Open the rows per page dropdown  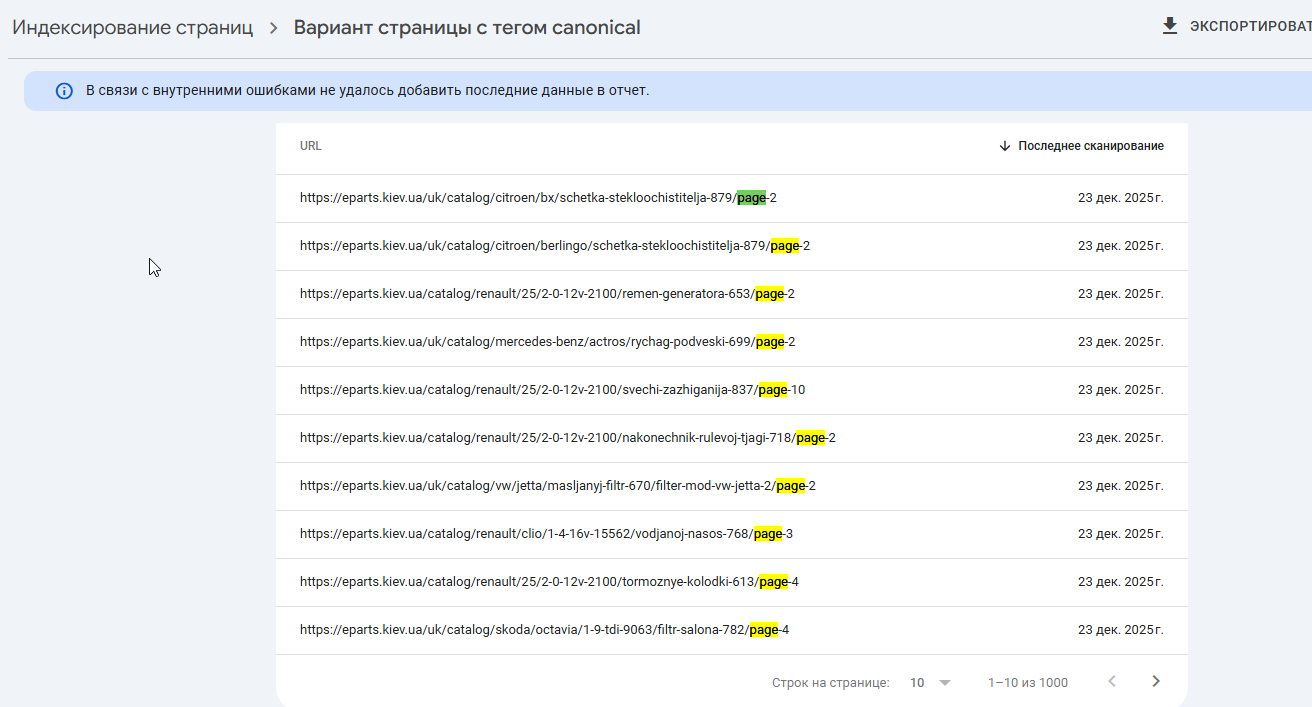945,683
